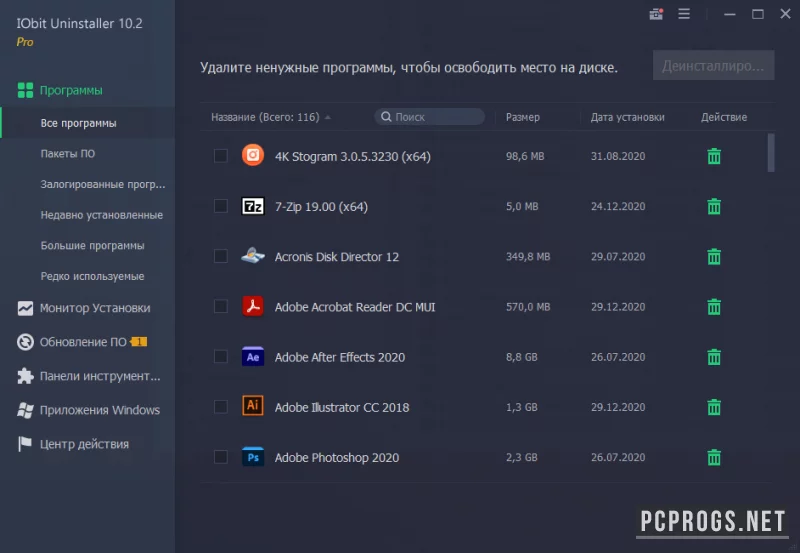
Task: Uninstall Acronis Disk Director 12 via trash icon
Action: (x=714, y=257)
